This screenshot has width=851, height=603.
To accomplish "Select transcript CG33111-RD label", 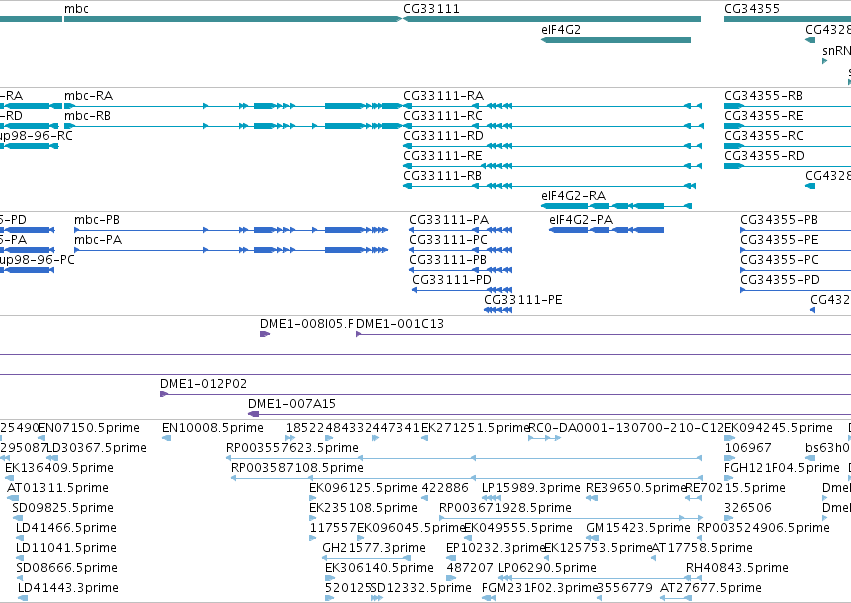I will coord(443,136).
